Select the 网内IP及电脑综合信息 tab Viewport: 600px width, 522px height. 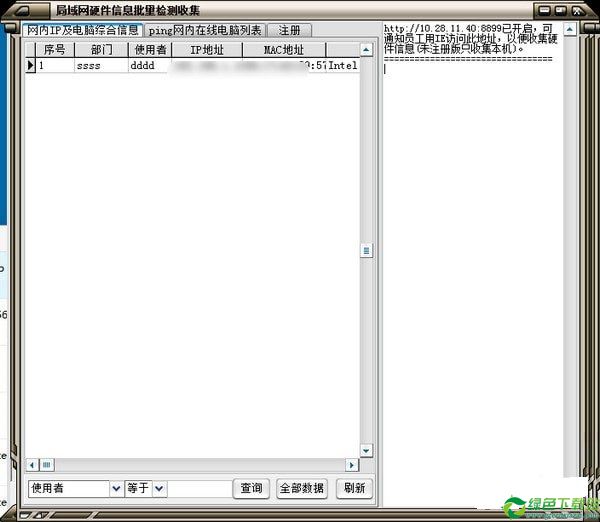point(83,30)
